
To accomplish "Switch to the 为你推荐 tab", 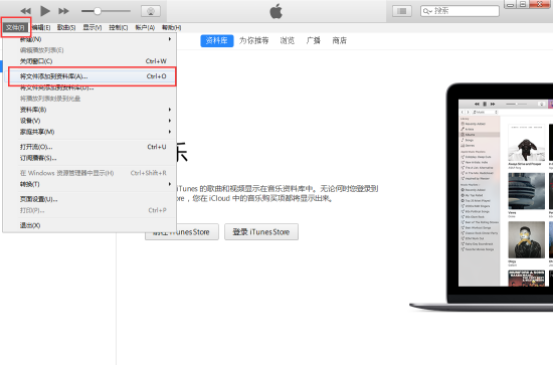I will [x=254, y=41].
